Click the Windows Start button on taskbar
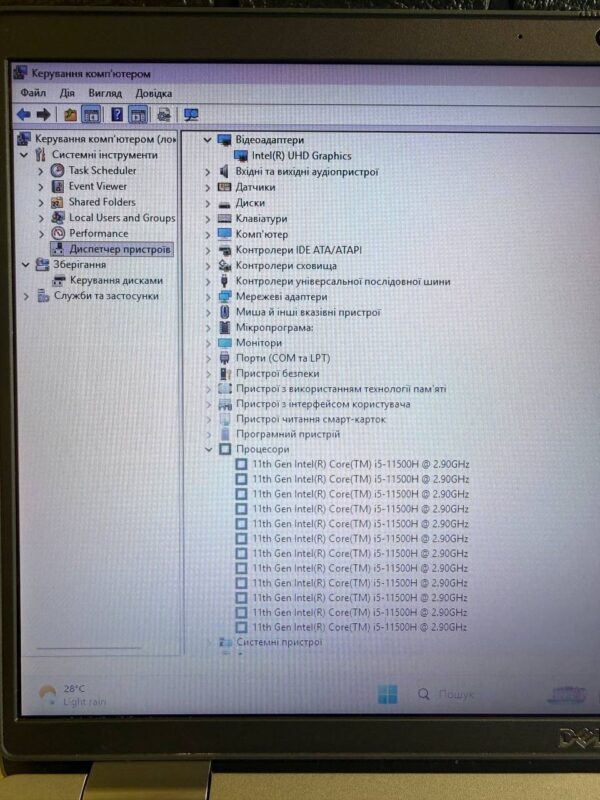This screenshot has height=800, width=600. 387,694
